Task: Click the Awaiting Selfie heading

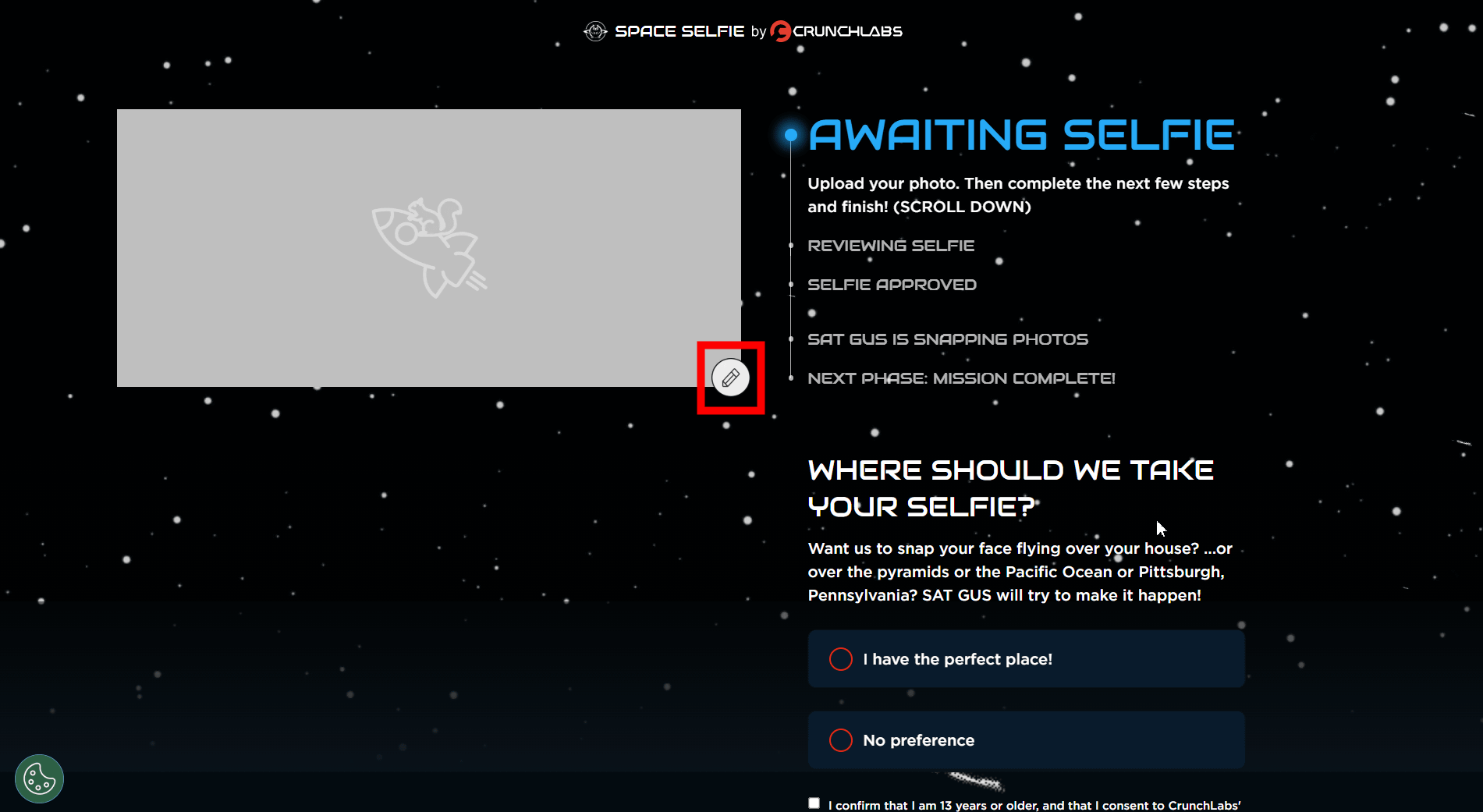Action: [1022, 135]
